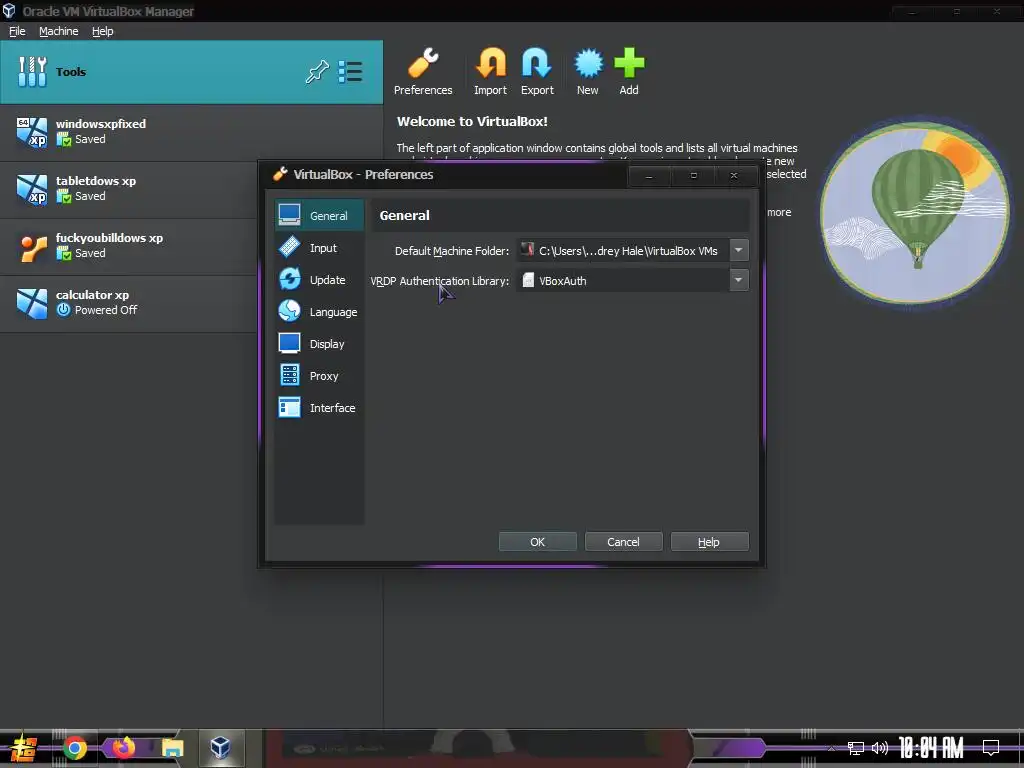Click the tabletdows xp OS icon
Screen dimensions: 1024x768
pyautogui.click(x=32, y=189)
